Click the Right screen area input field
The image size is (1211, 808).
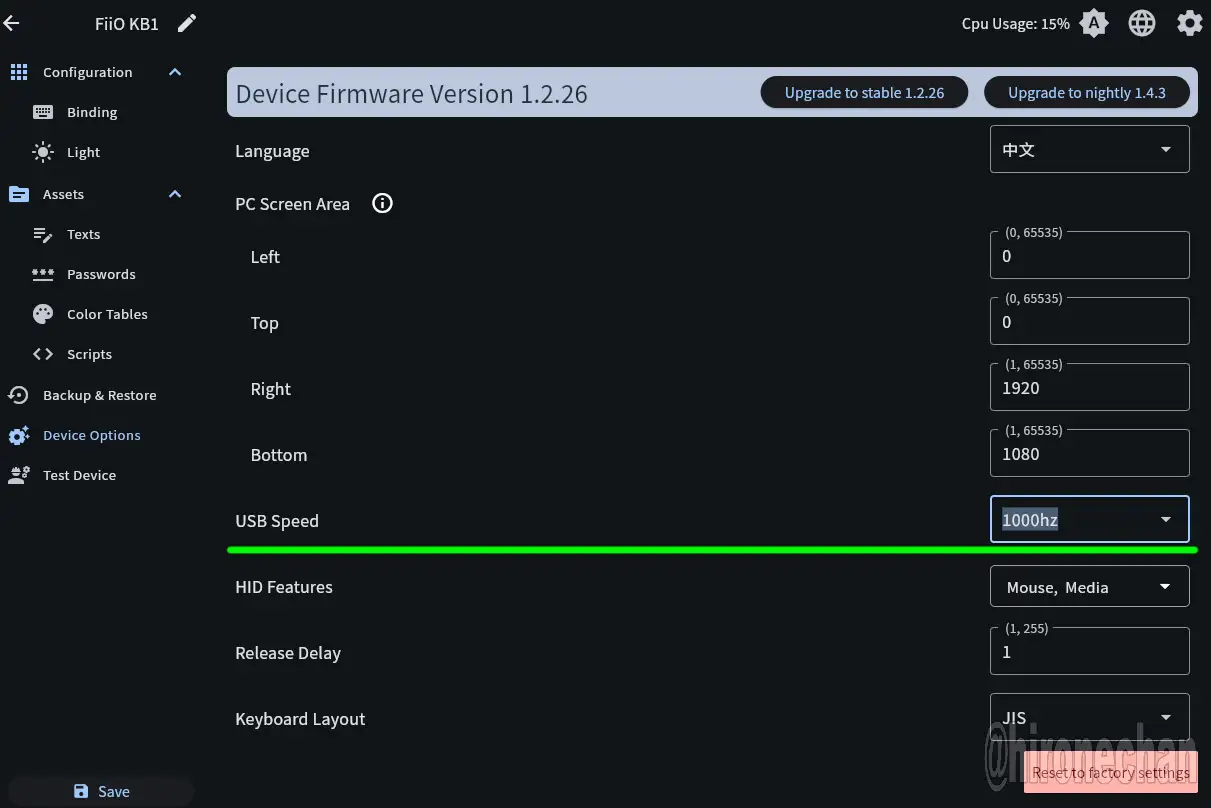tap(1089, 388)
